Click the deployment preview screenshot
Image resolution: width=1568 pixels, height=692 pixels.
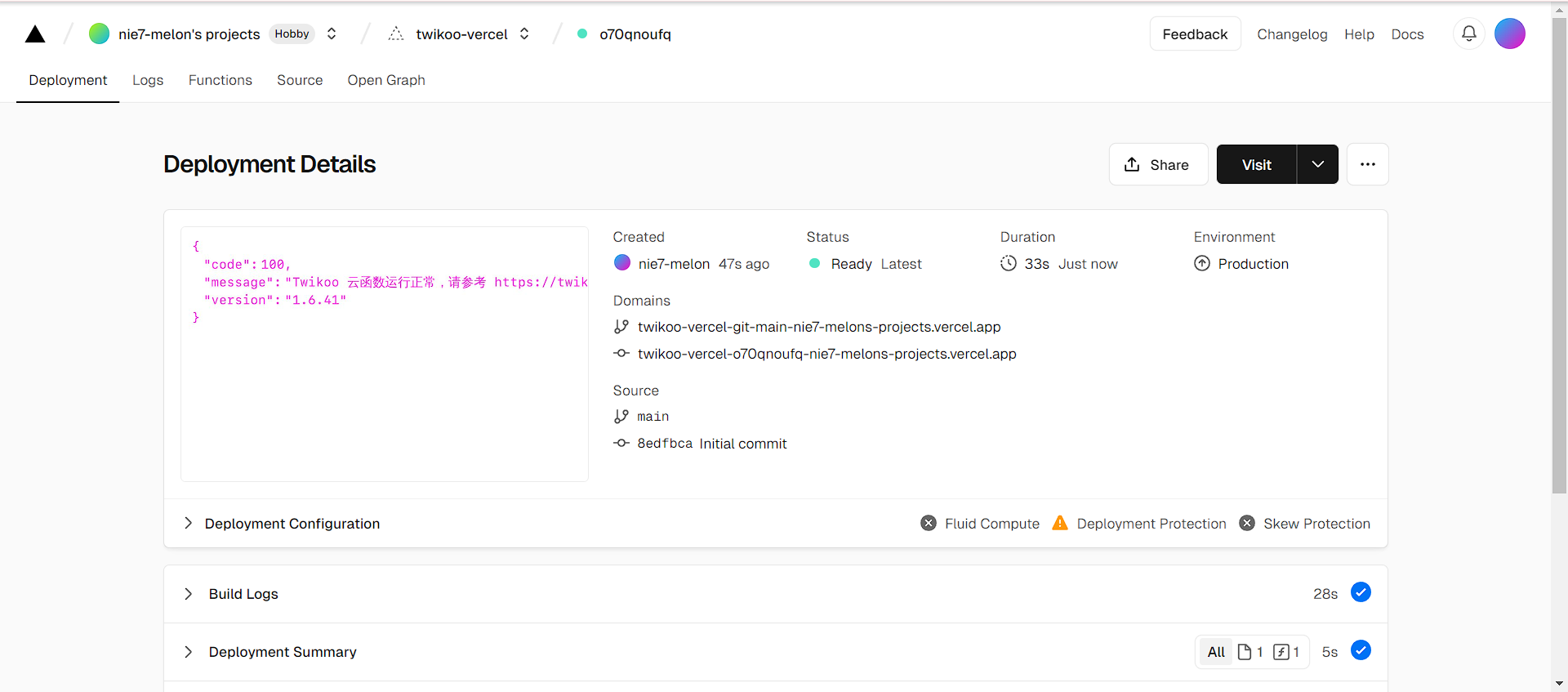(385, 354)
